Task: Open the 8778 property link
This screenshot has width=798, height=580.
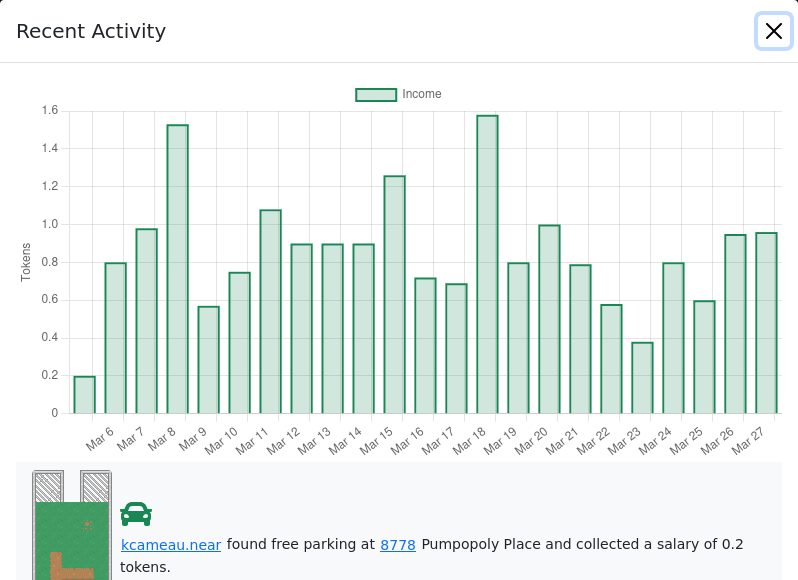Action: [x=398, y=544]
